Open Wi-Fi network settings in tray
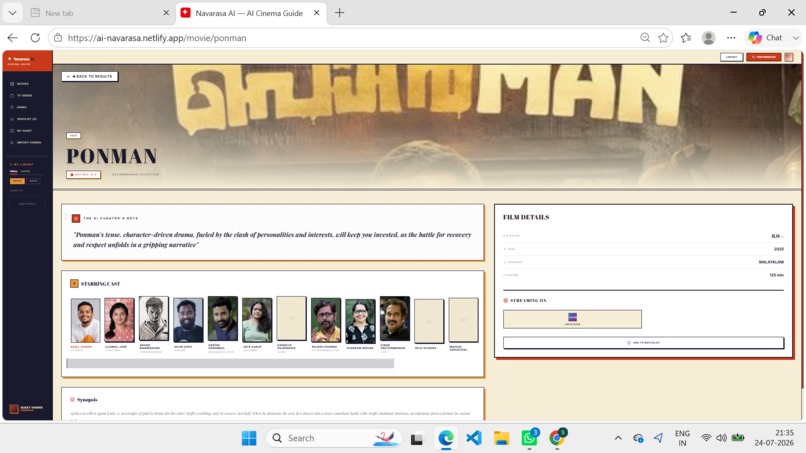The width and height of the screenshot is (806, 453). point(706,438)
